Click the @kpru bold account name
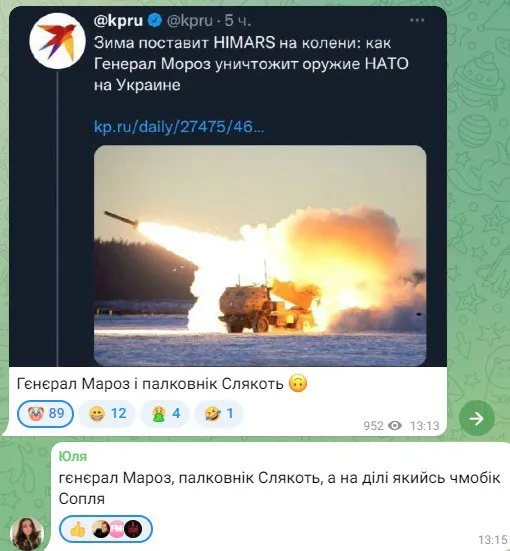The height and width of the screenshot is (551, 510). [118, 21]
